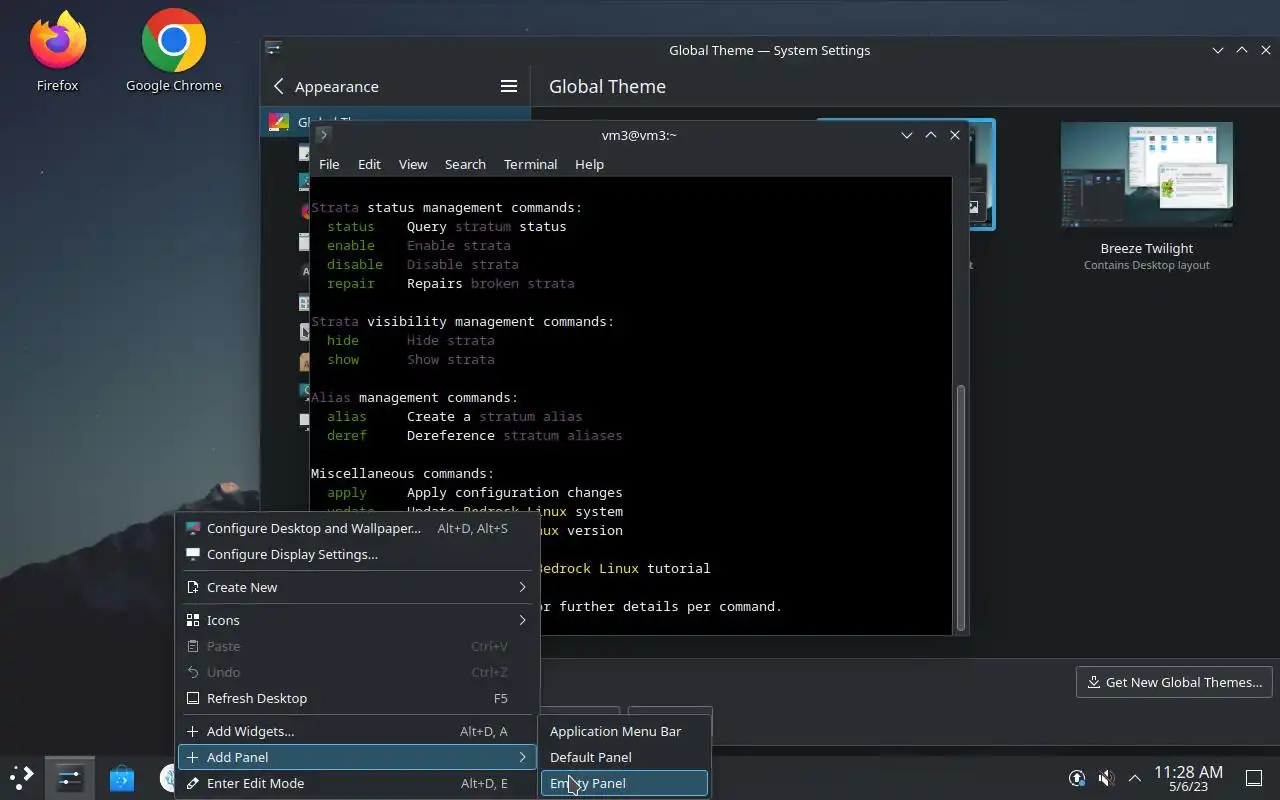Open the clock showing 11:28 AM
This screenshot has height=800, width=1280.
(x=1188, y=777)
